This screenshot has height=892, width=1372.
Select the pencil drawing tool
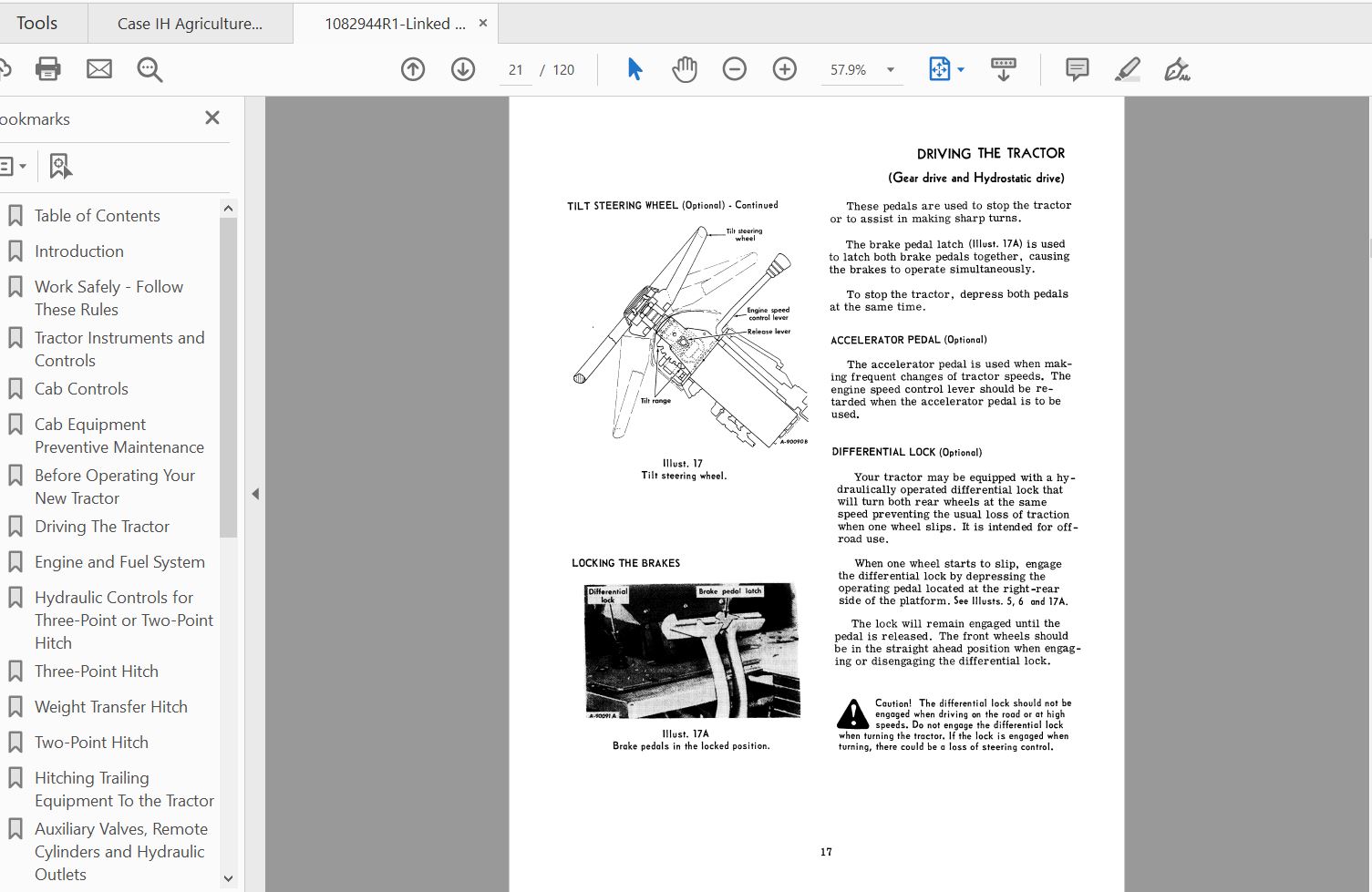point(1128,68)
